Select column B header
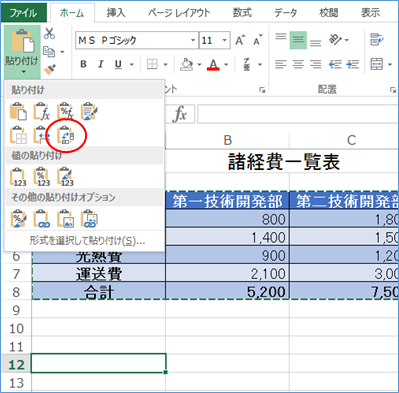 point(227,140)
